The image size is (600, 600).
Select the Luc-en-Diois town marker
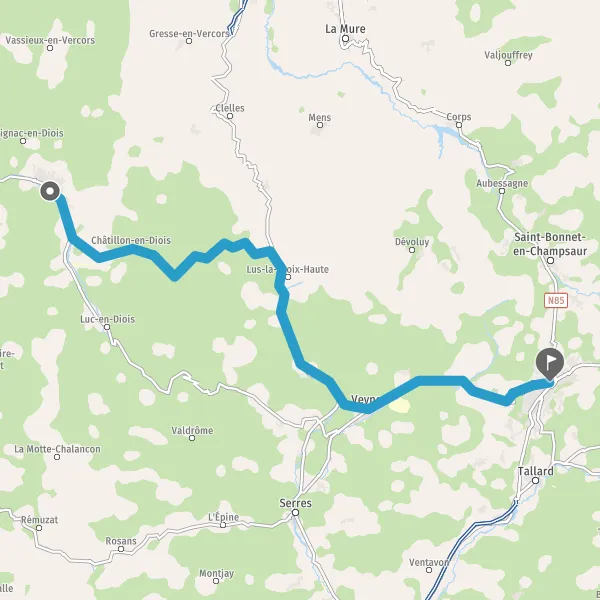point(107,327)
